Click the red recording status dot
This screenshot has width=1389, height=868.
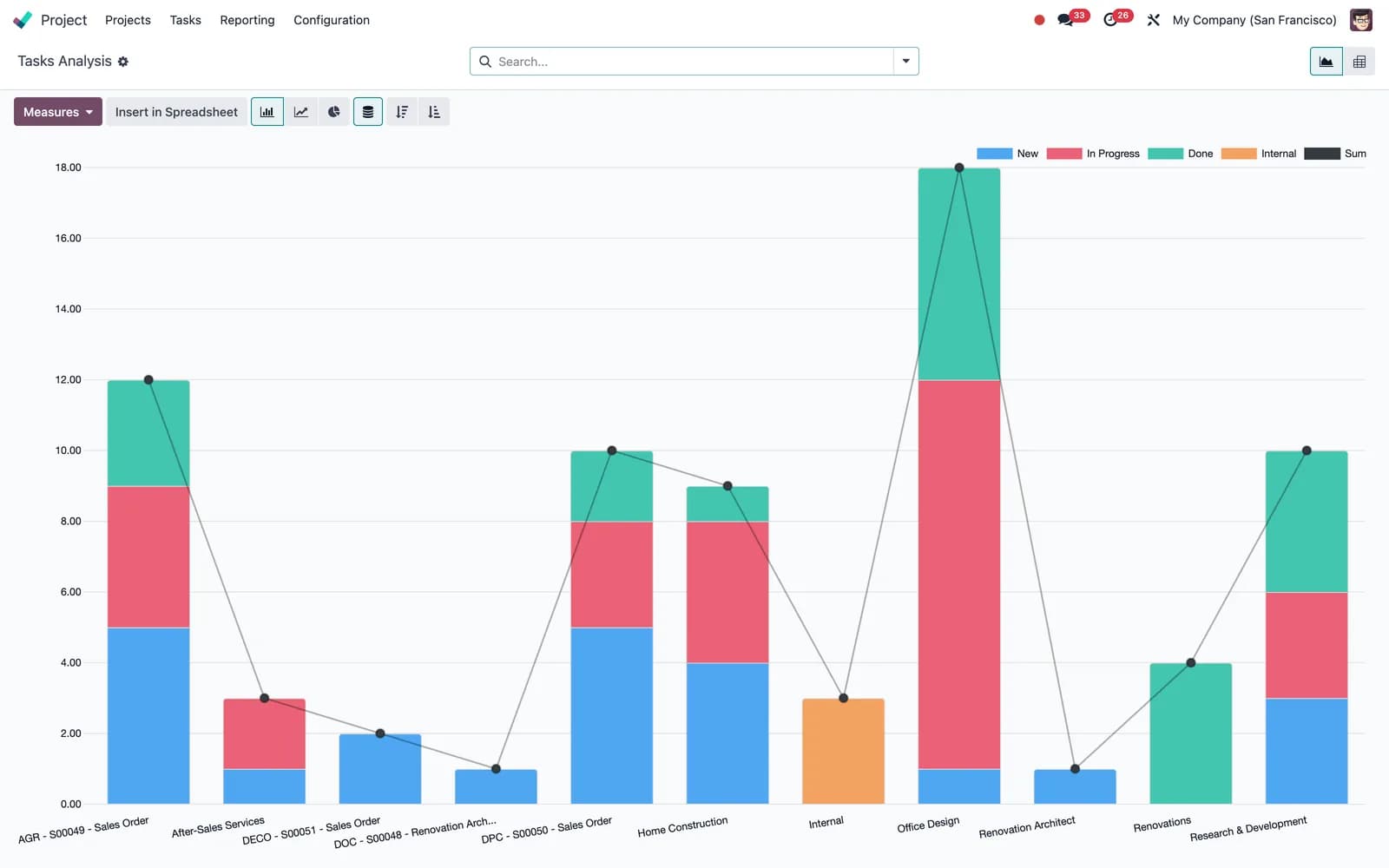click(1039, 20)
